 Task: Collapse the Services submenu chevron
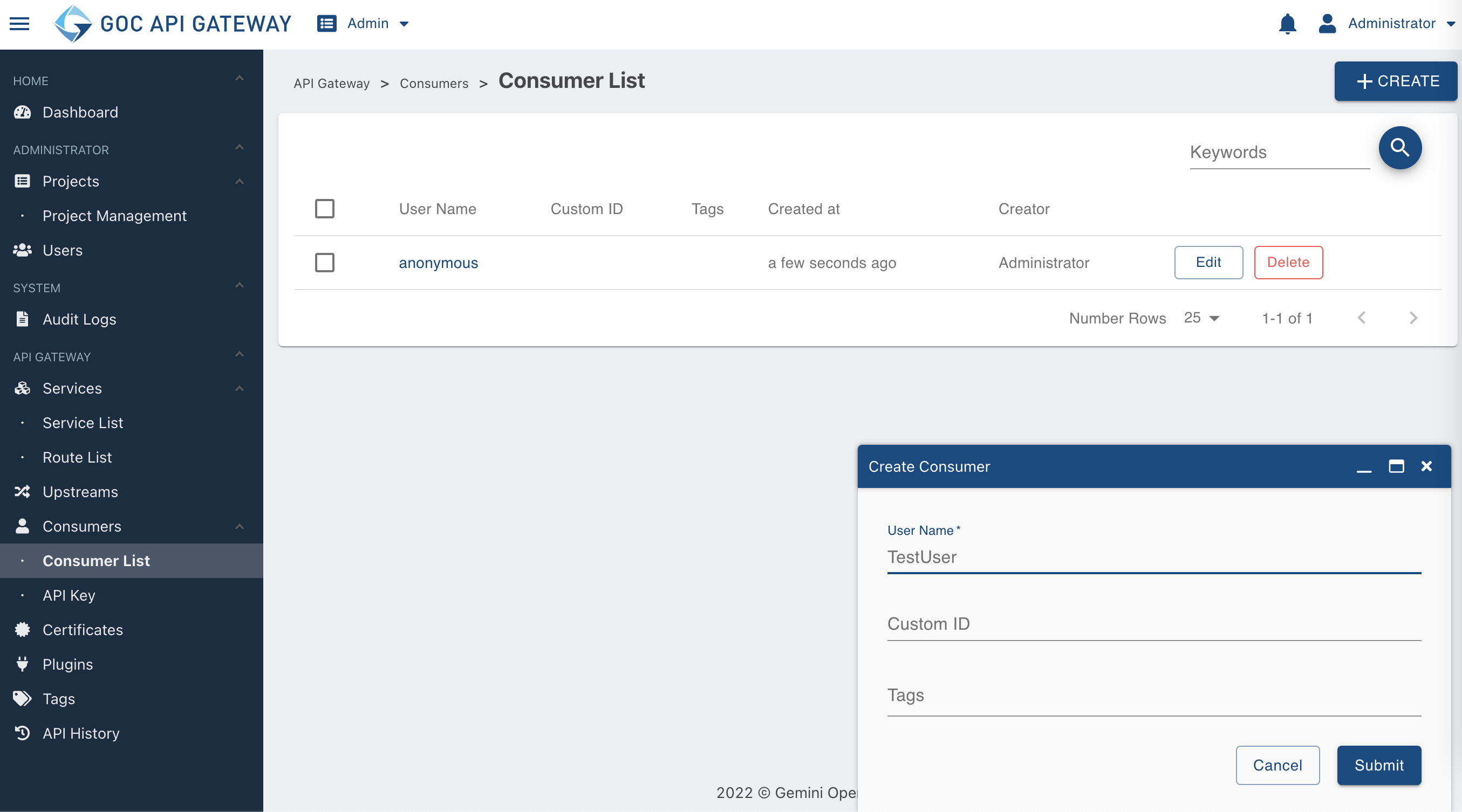(x=240, y=388)
